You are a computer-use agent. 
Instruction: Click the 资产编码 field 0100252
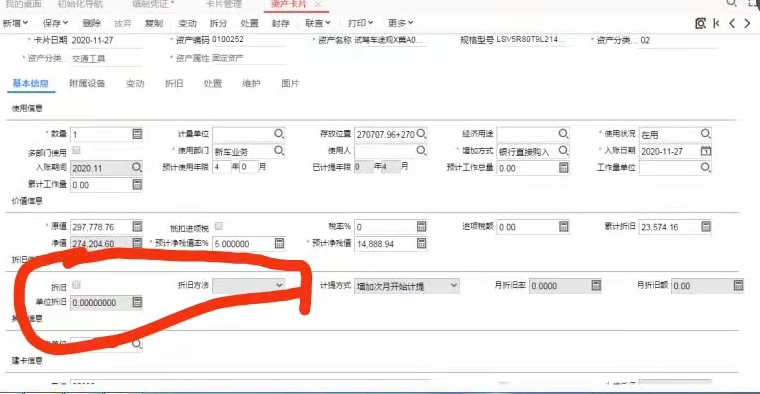click(248, 40)
